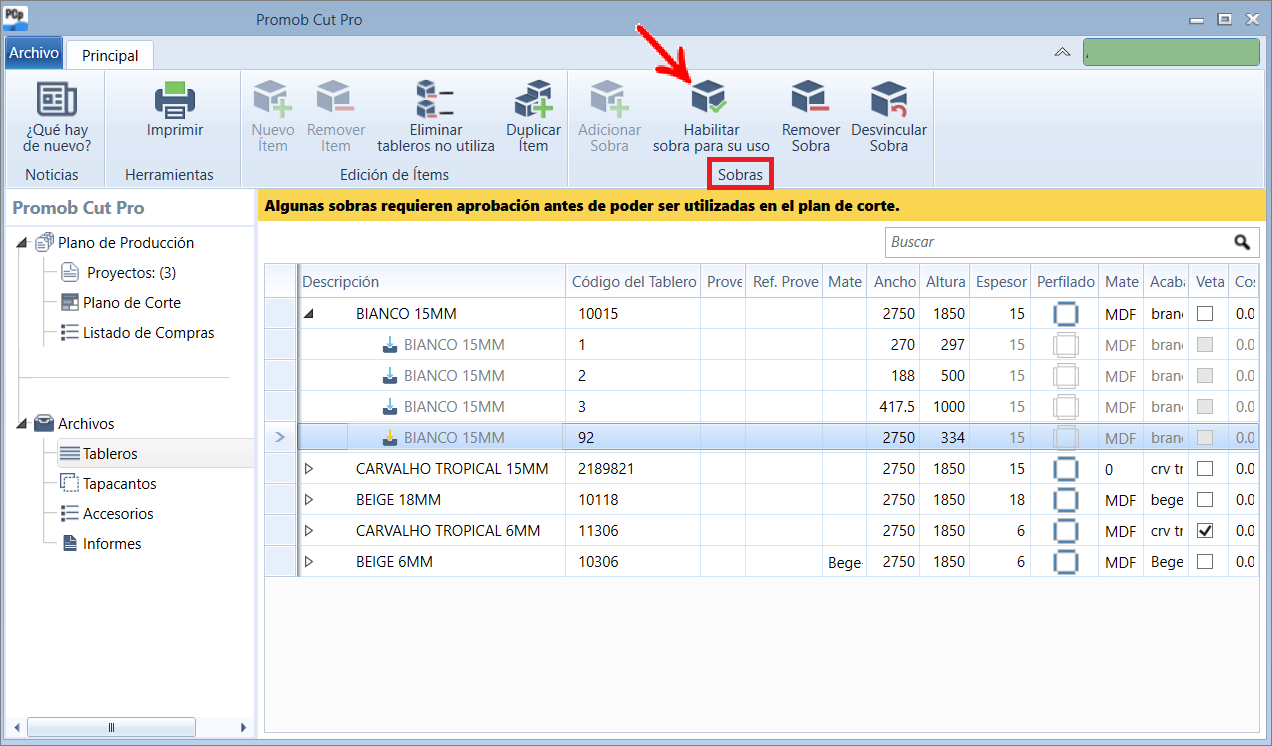Click the Nuevo Ítem ribbon icon

tap(272, 99)
